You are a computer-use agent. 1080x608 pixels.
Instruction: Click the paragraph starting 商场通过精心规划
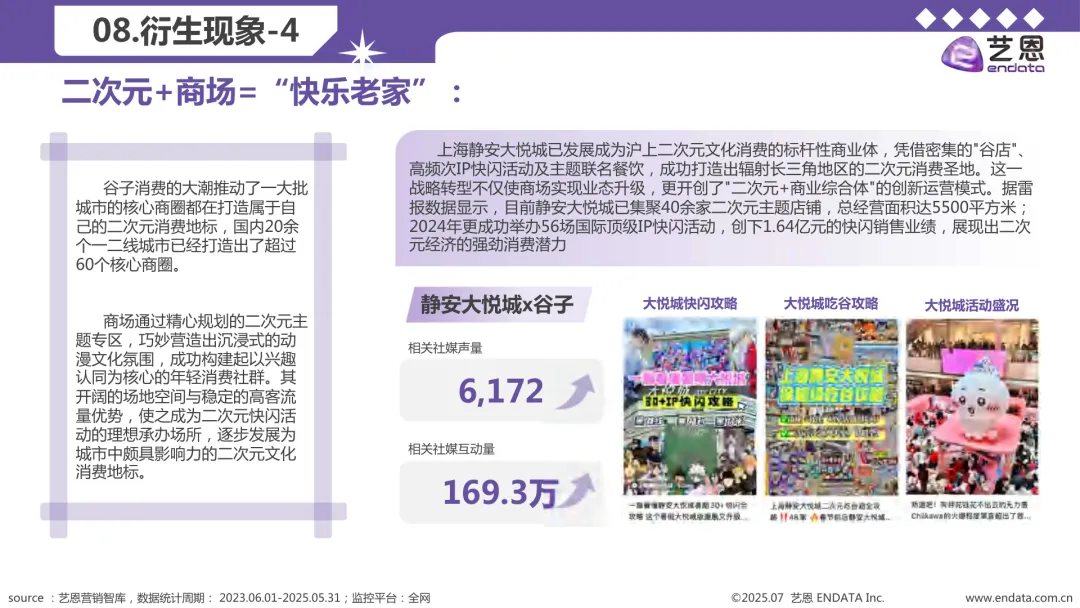192,397
